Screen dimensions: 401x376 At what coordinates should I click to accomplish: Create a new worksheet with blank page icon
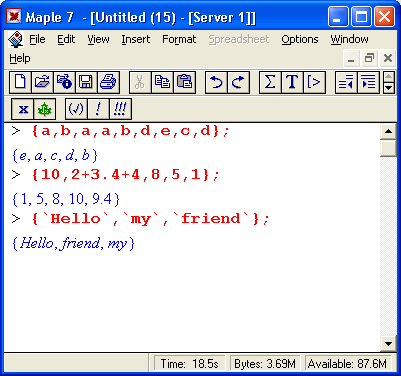click(x=20, y=82)
